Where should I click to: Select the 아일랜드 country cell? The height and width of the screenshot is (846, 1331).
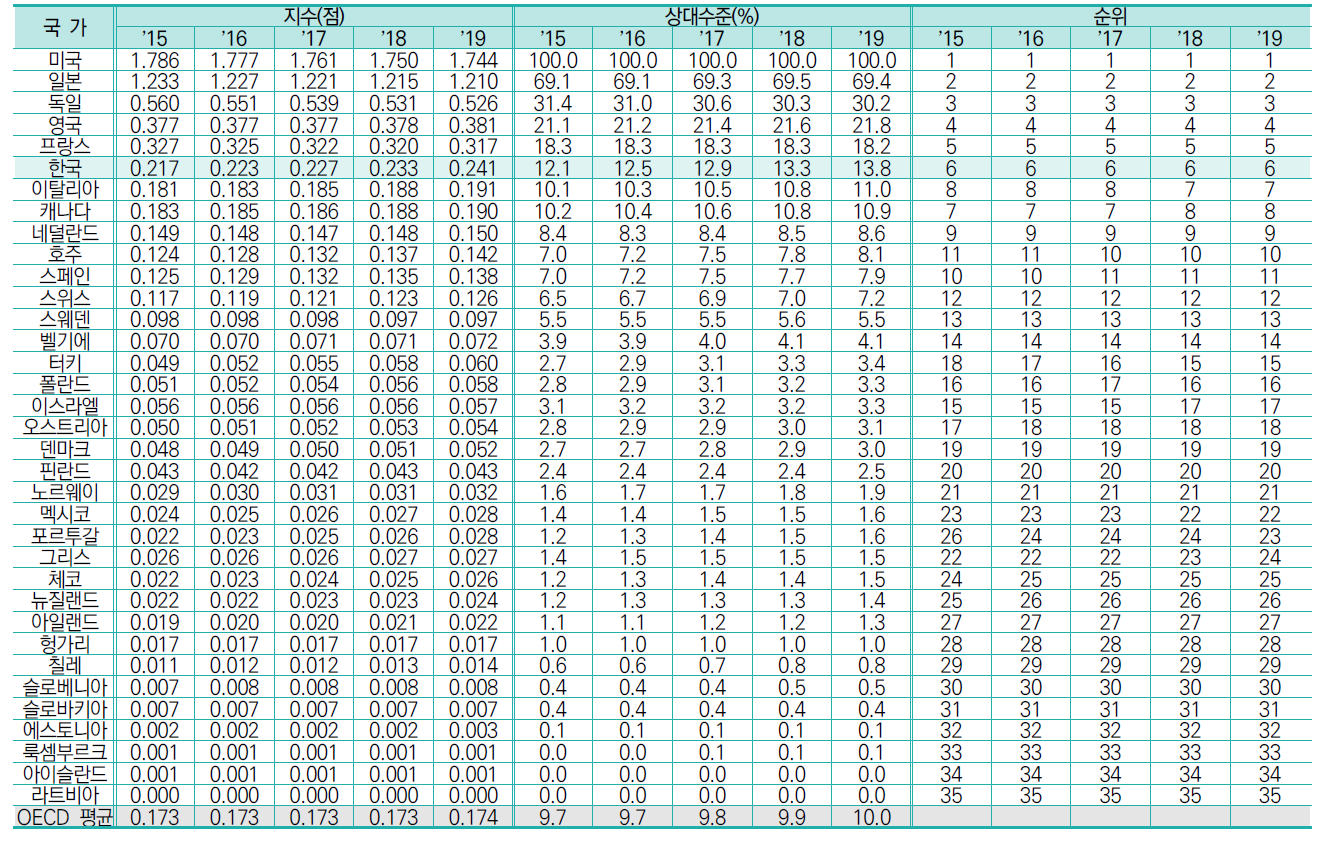[64, 623]
